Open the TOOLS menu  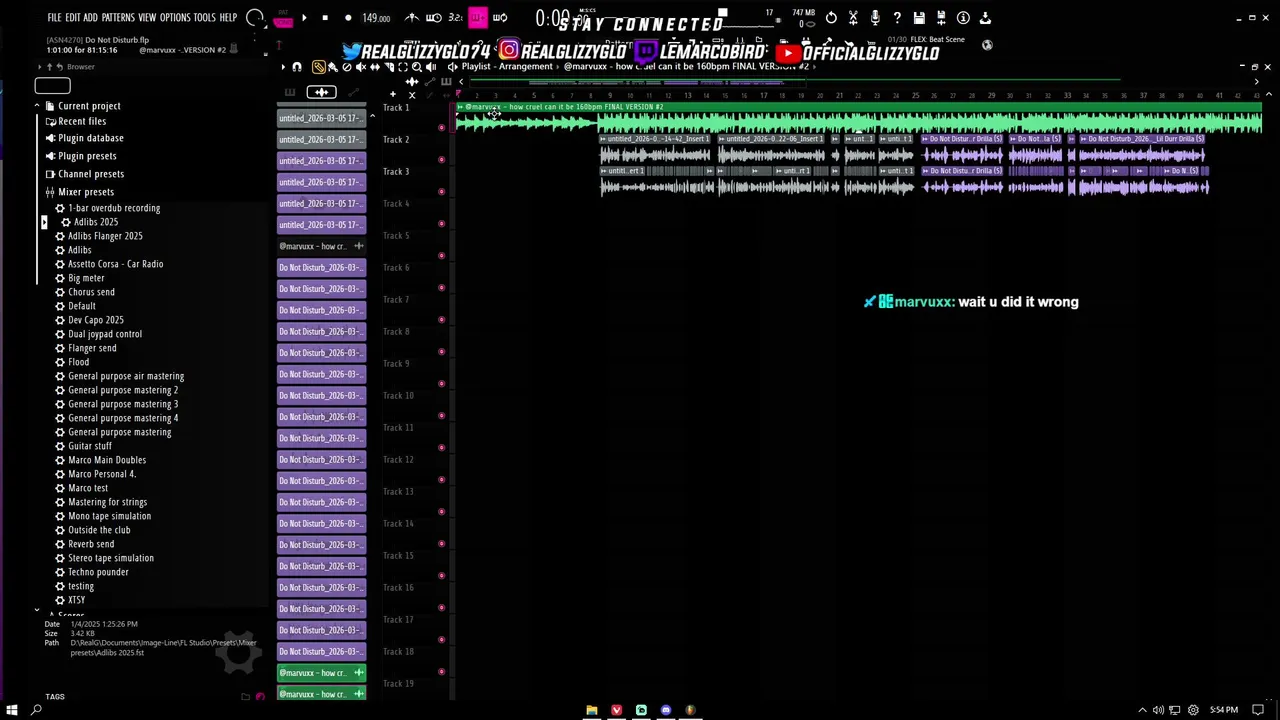point(205,18)
